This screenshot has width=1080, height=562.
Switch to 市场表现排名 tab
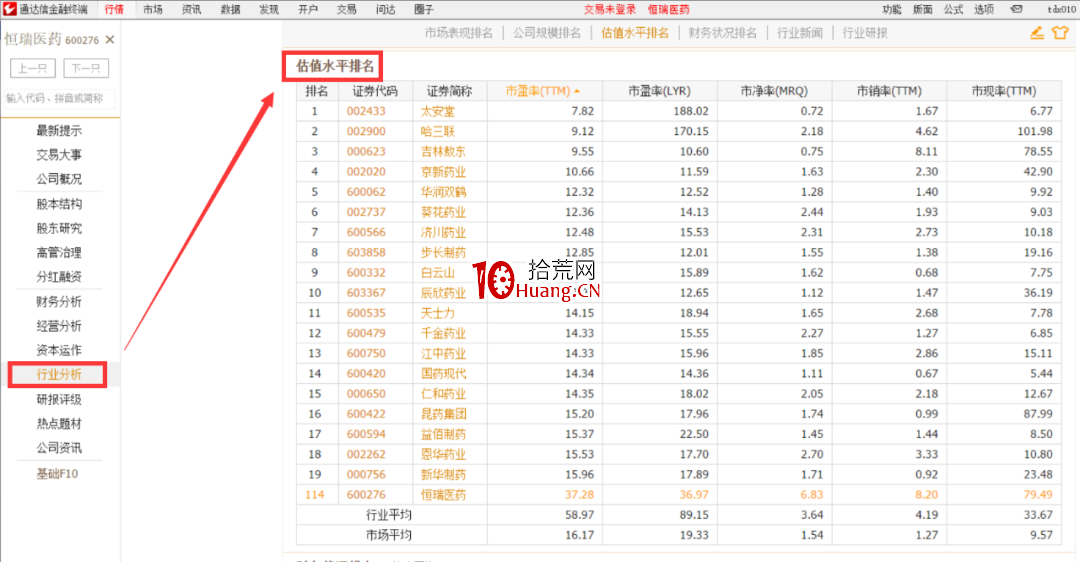tap(459, 33)
